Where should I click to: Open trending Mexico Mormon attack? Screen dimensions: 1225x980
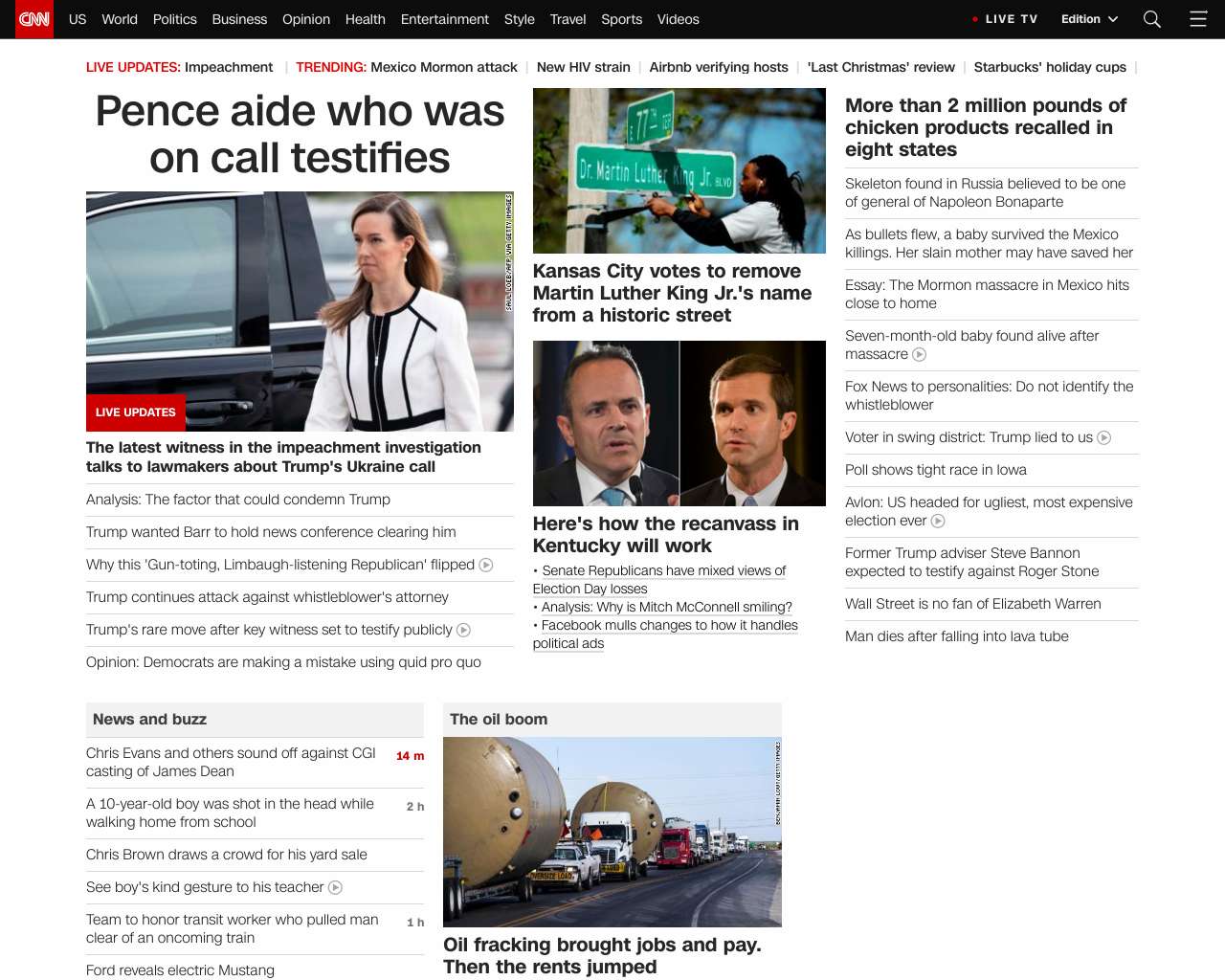pyautogui.click(x=444, y=67)
